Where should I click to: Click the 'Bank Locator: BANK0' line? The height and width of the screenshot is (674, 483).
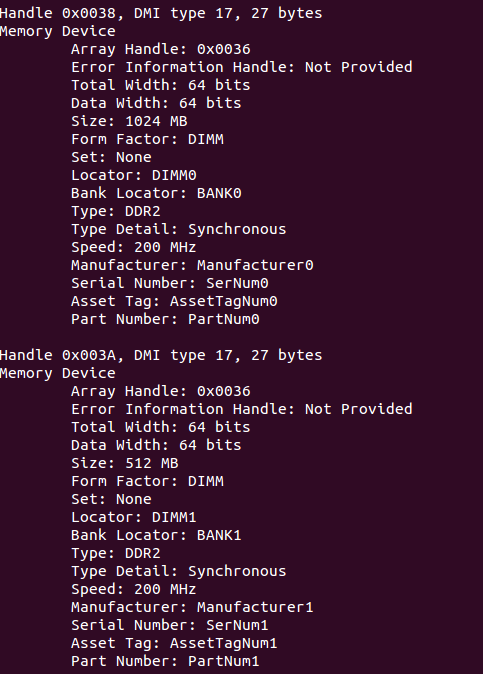coord(156,193)
